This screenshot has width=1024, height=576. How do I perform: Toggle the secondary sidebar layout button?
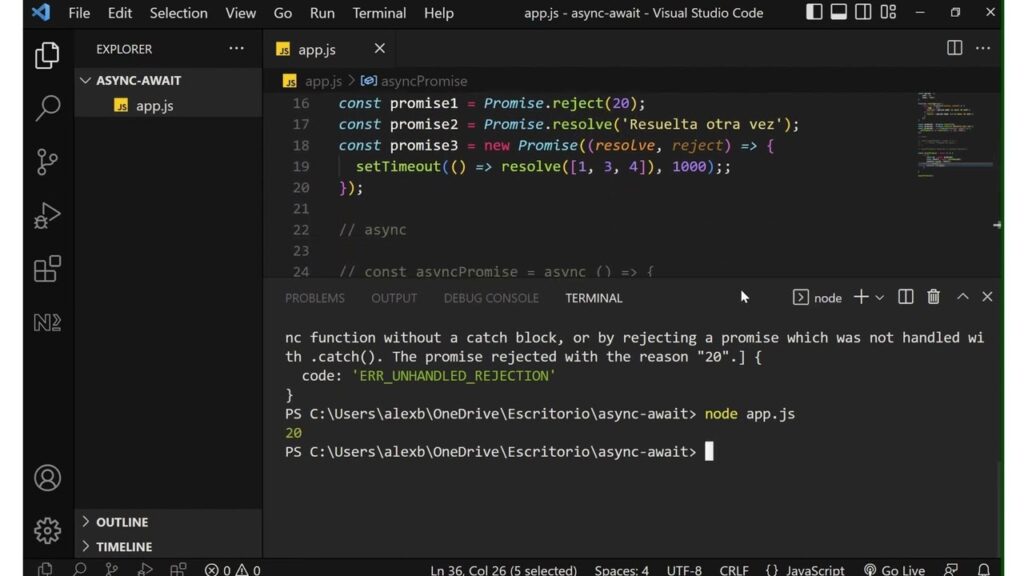click(863, 13)
